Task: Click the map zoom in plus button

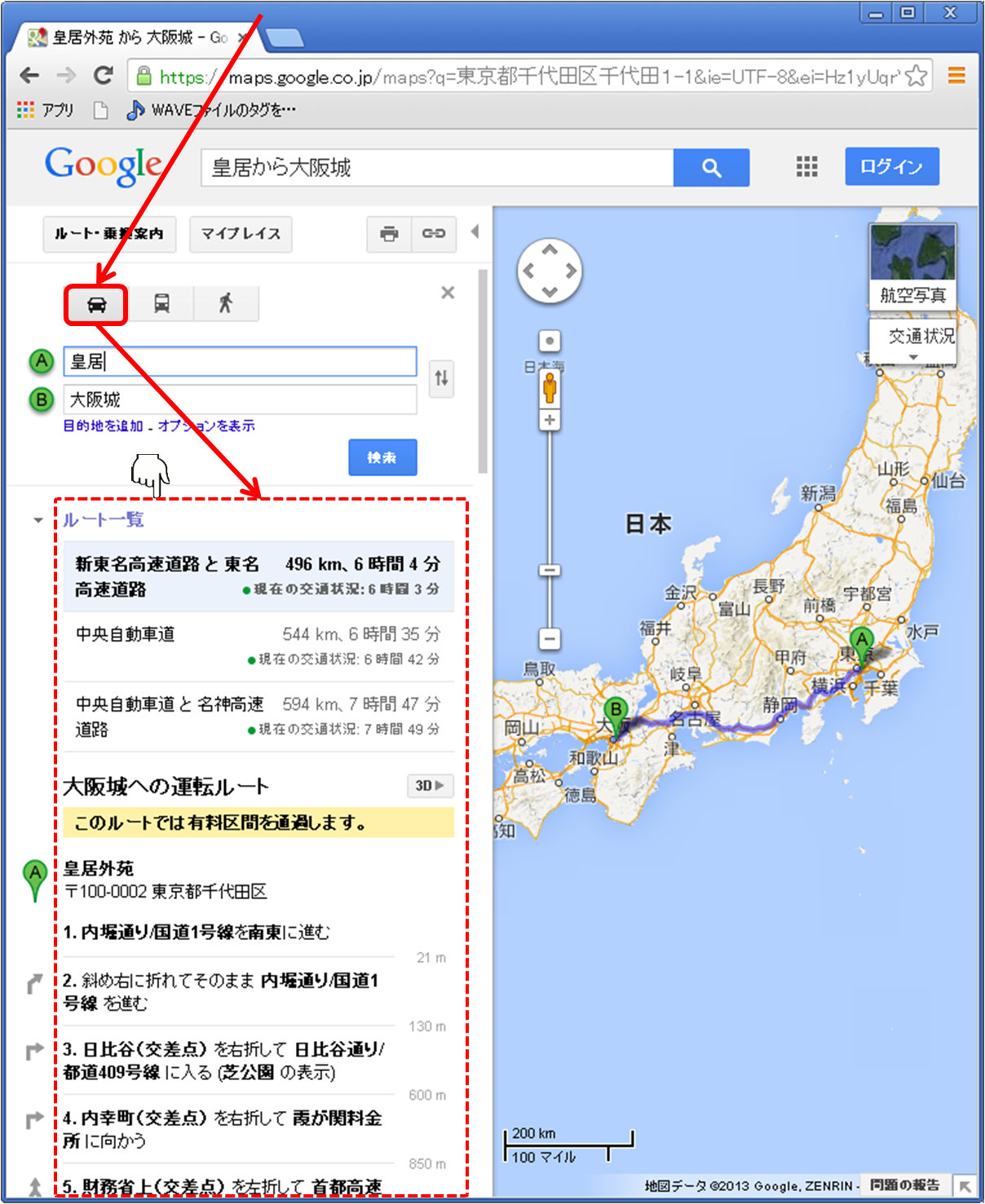Action: 550,421
